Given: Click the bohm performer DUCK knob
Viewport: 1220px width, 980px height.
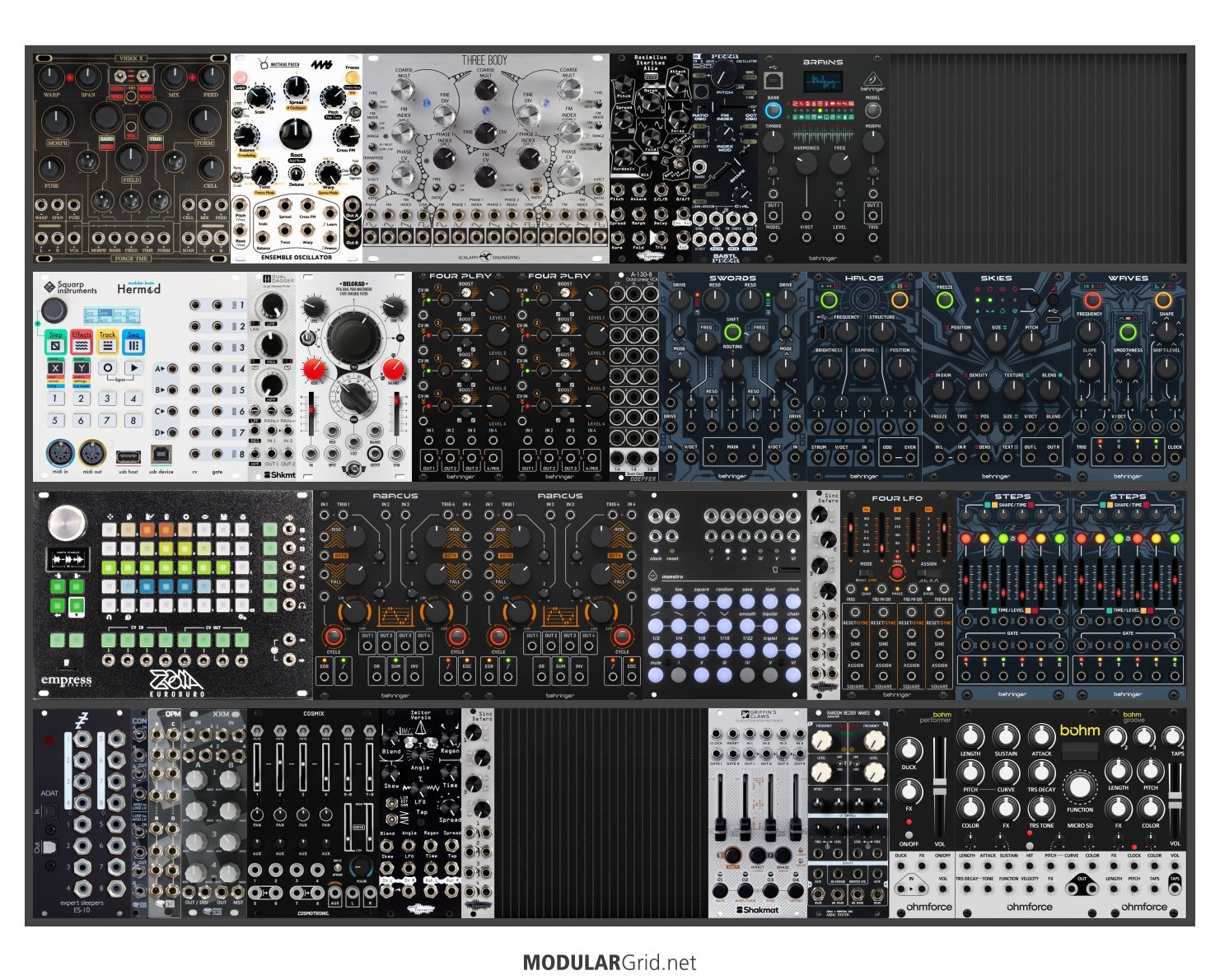Looking at the screenshot, I should (x=909, y=750).
